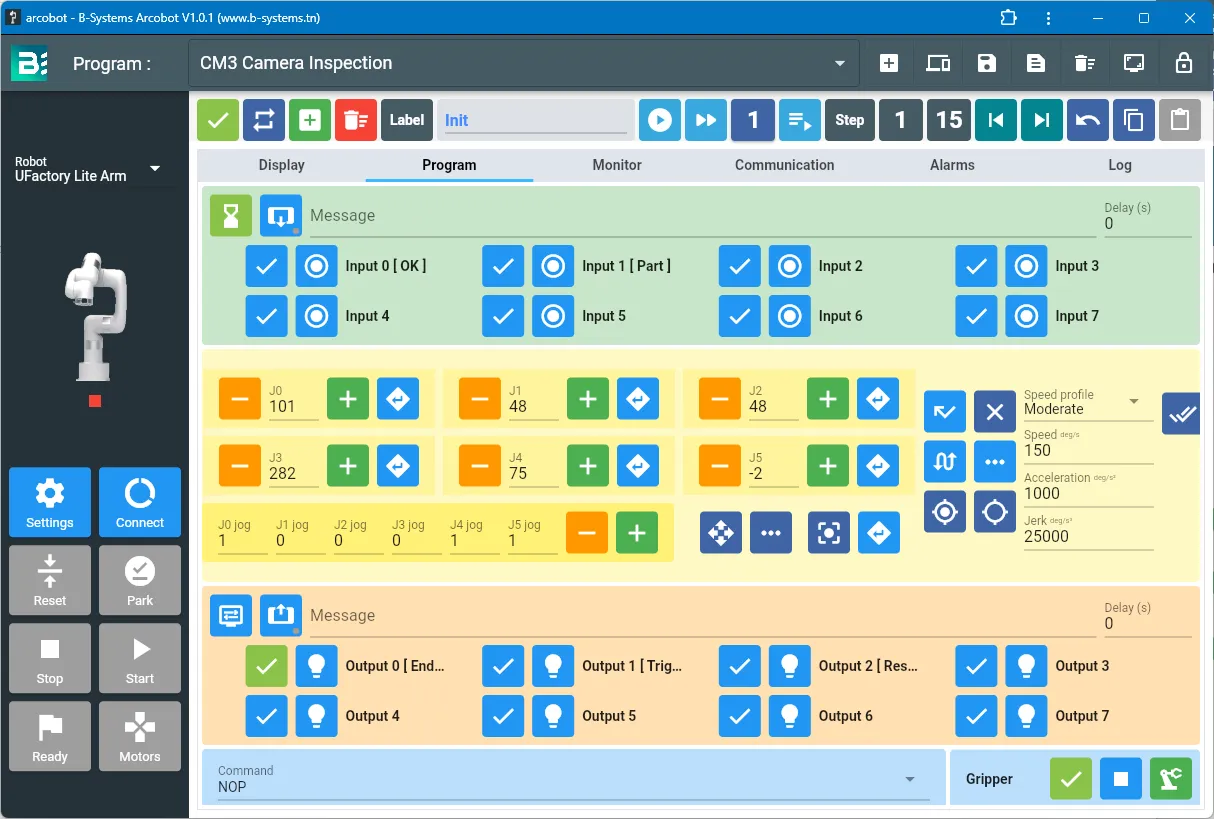
Task: Click the Park button
Action: coord(140,580)
